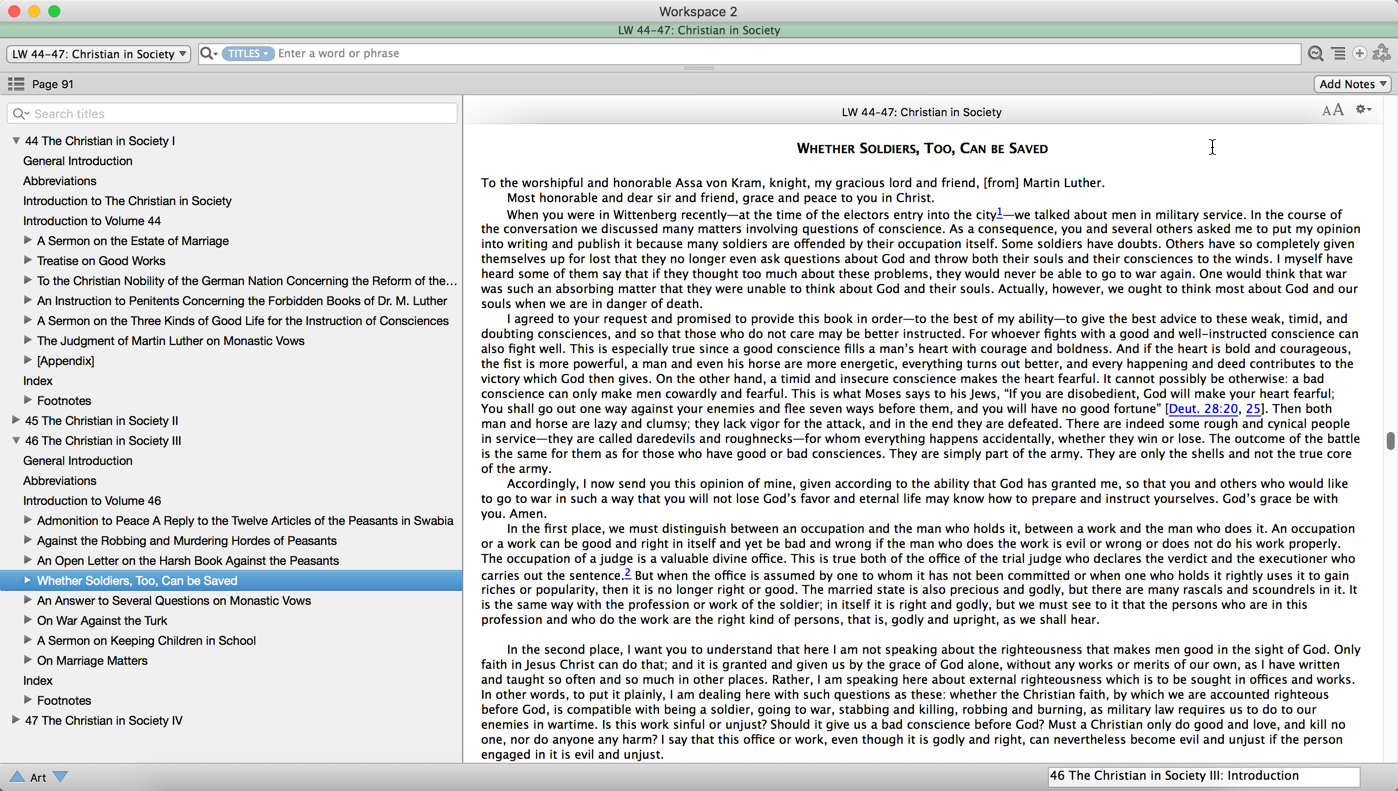Click the fuzzy search magnifier icon
Screen dimensions: 1398x791
tap(1316, 54)
